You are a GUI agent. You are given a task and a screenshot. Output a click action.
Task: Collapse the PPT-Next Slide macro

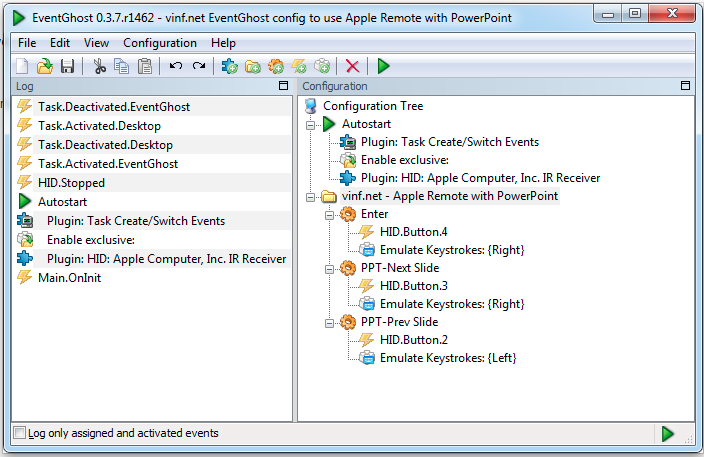tap(330, 268)
